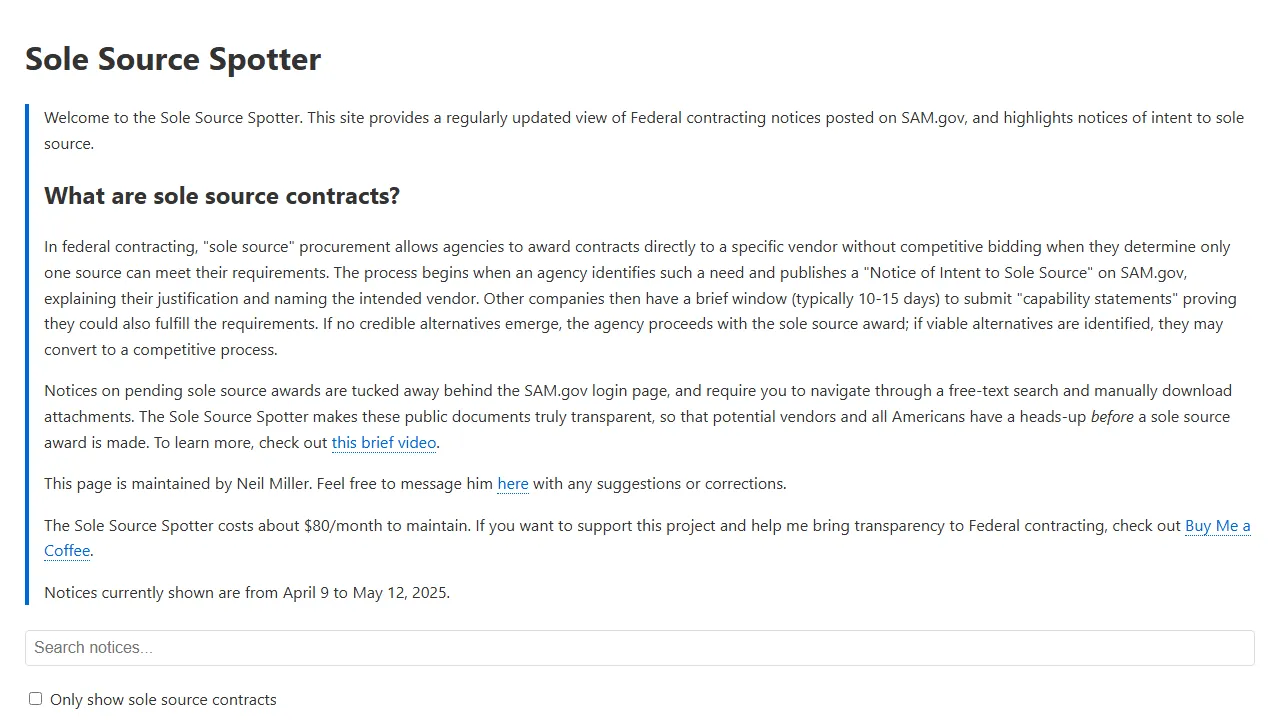The image size is (1280, 720).
Task: Toggle the 'Only show sole source contracts' option
Action: pyautogui.click(x=35, y=698)
